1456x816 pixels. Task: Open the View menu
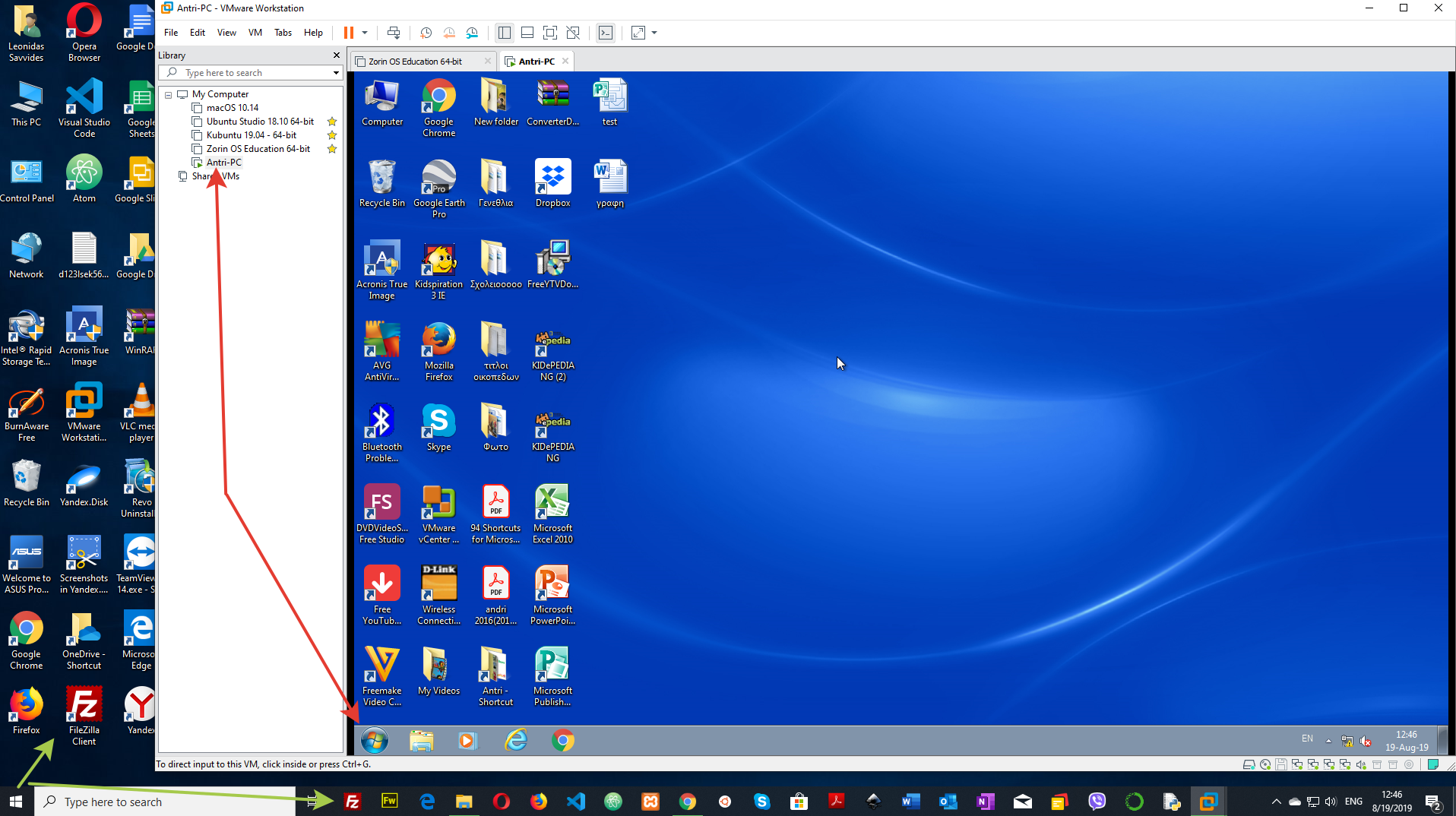point(226,33)
